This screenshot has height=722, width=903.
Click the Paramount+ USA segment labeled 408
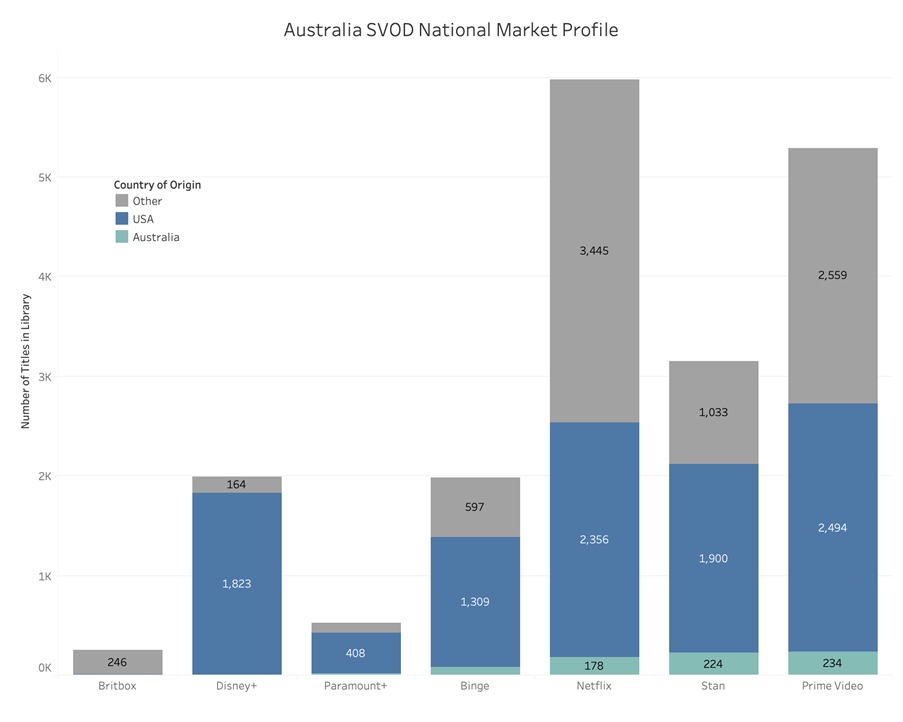356,653
